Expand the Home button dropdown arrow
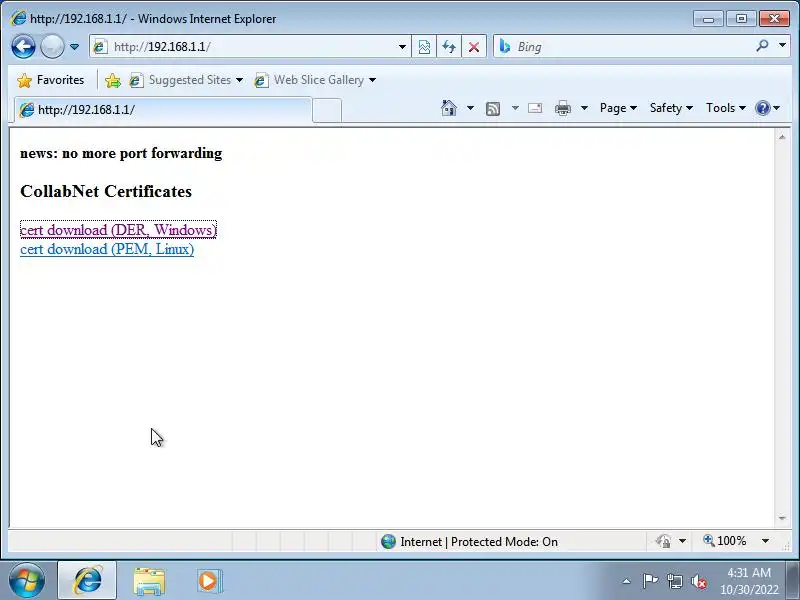 (470, 108)
